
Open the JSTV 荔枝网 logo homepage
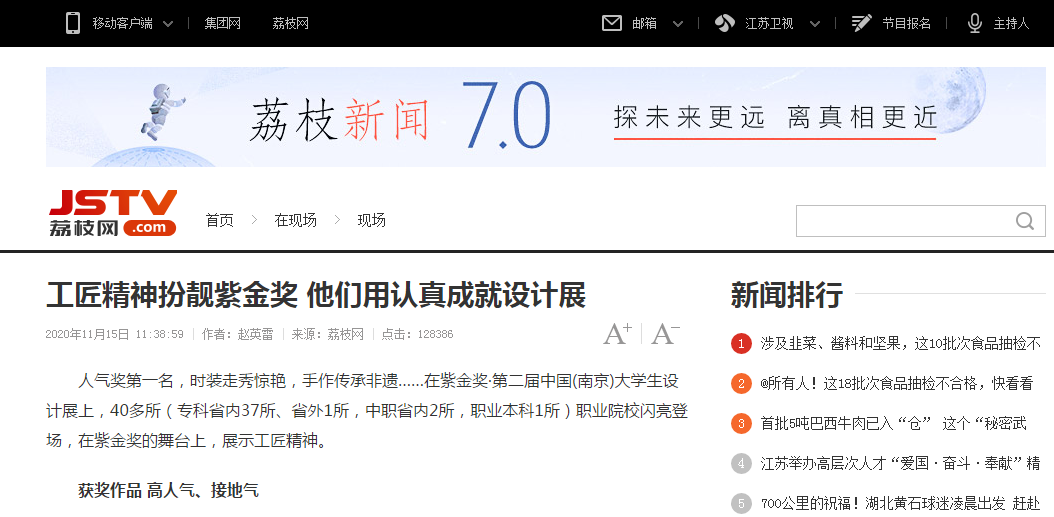coord(112,214)
